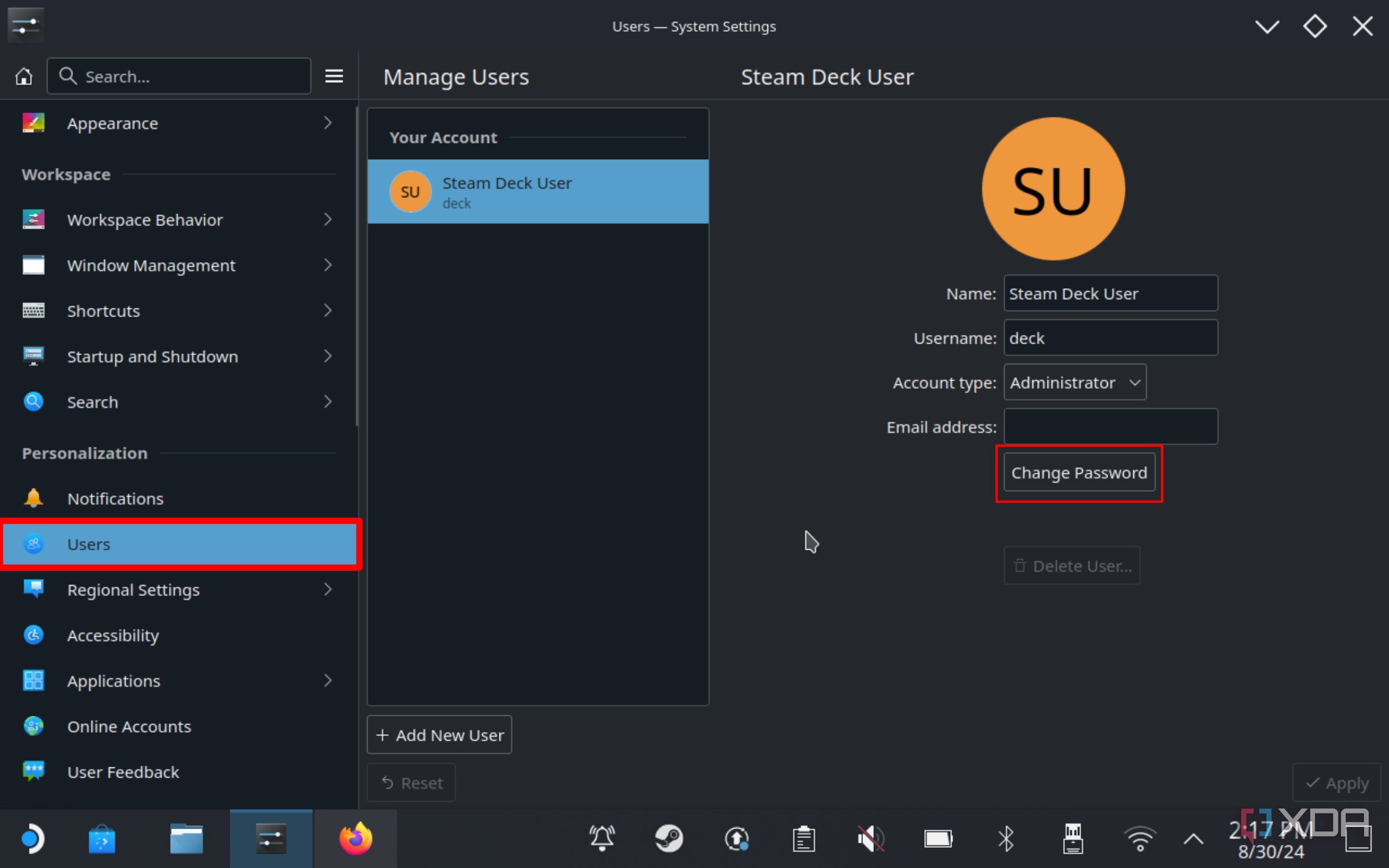Click the Workspace Behavior icon
The width and height of the screenshot is (1389, 868).
point(34,219)
